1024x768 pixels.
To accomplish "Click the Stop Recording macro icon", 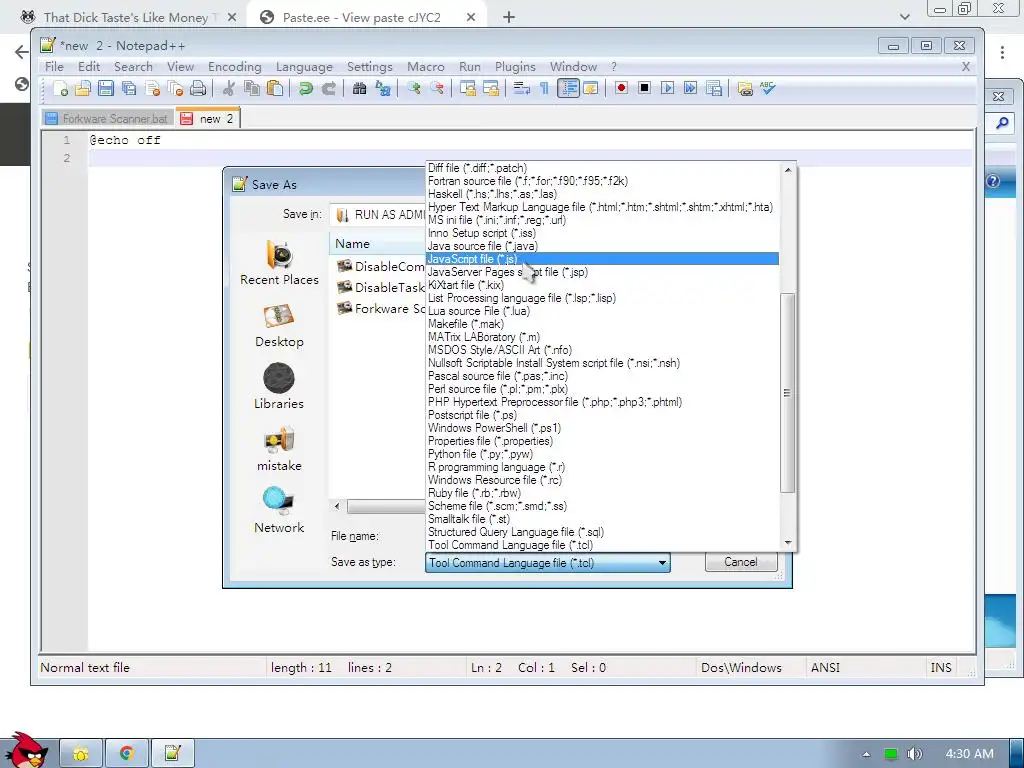I will click(x=644, y=88).
